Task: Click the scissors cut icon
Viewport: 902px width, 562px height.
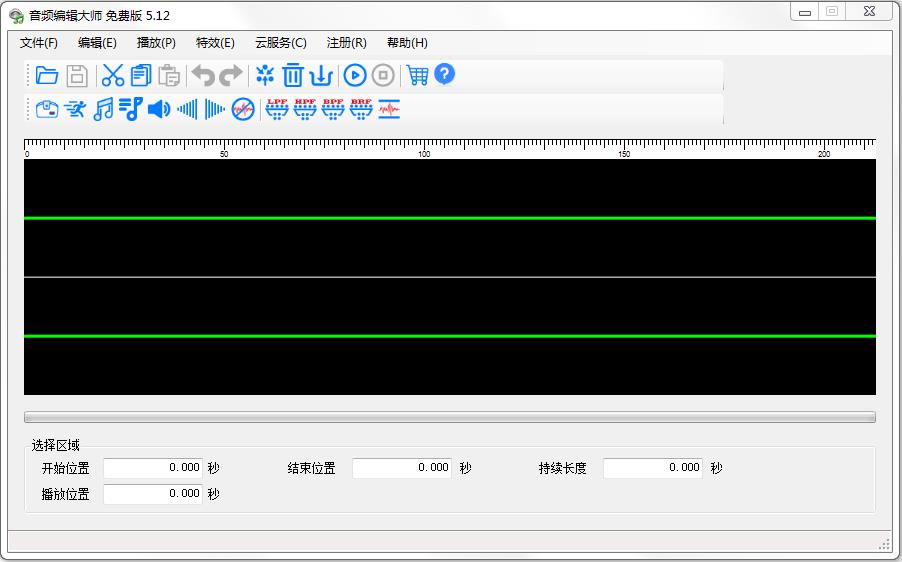Action: pyautogui.click(x=113, y=75)
